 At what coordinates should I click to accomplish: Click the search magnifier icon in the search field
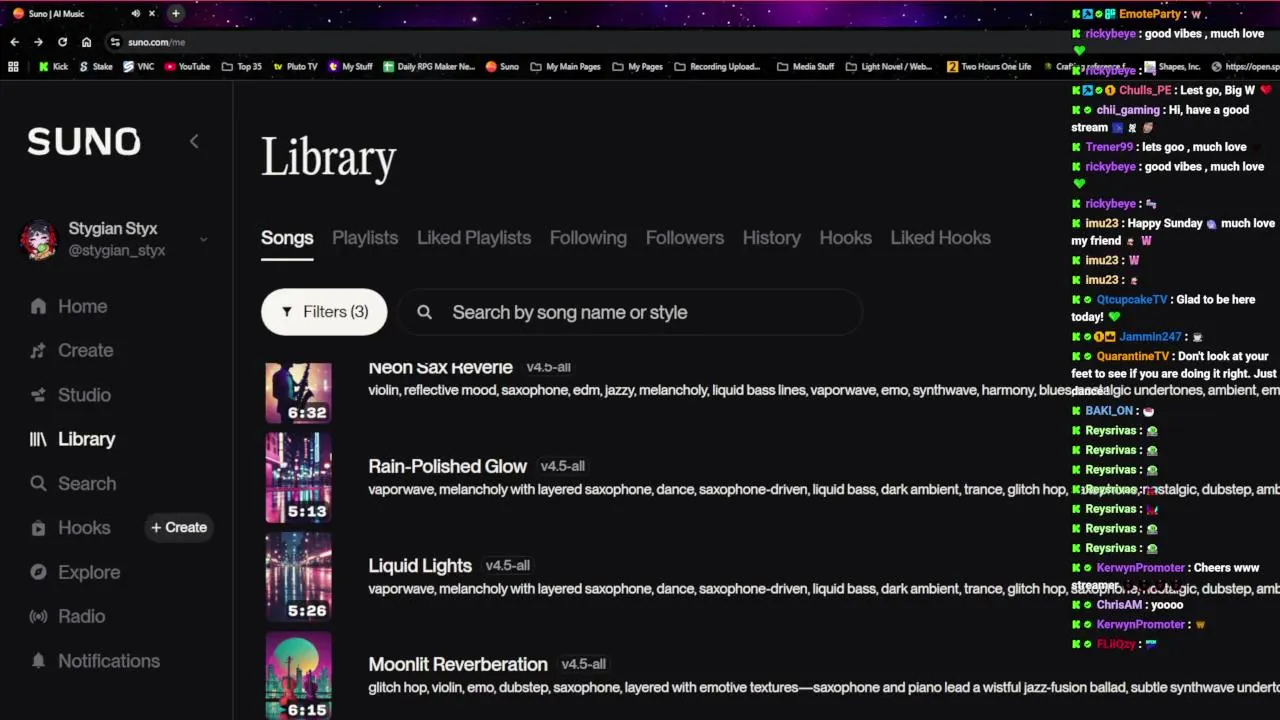click(424, 313)
